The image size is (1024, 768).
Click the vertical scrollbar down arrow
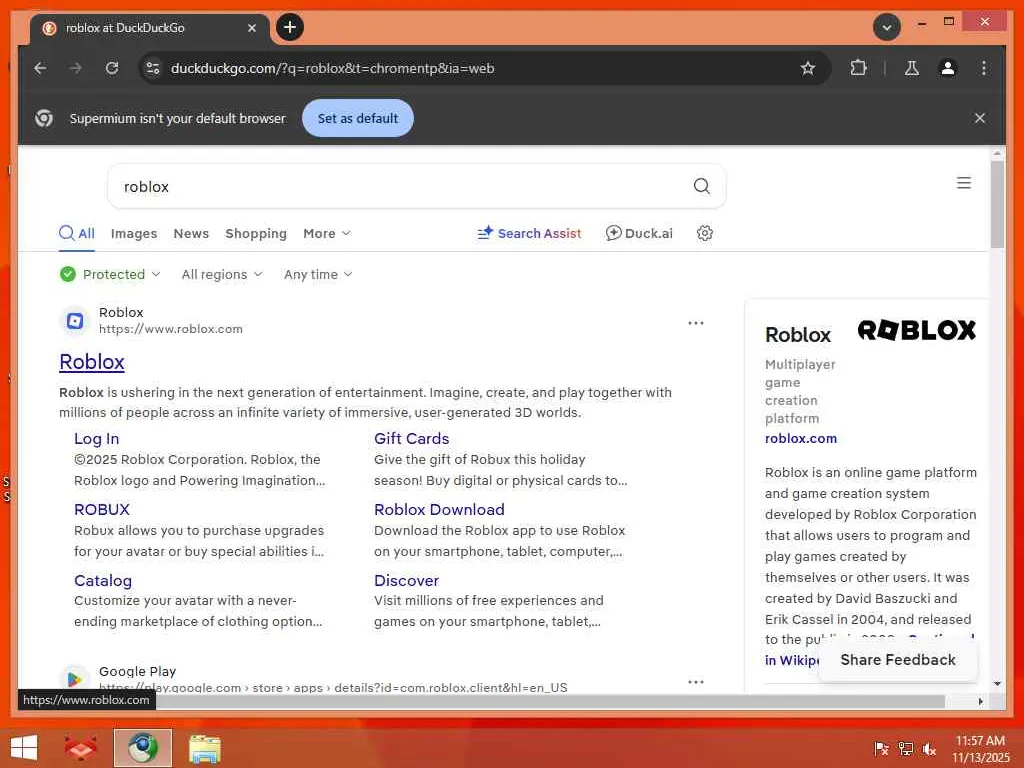coord(997,684)
